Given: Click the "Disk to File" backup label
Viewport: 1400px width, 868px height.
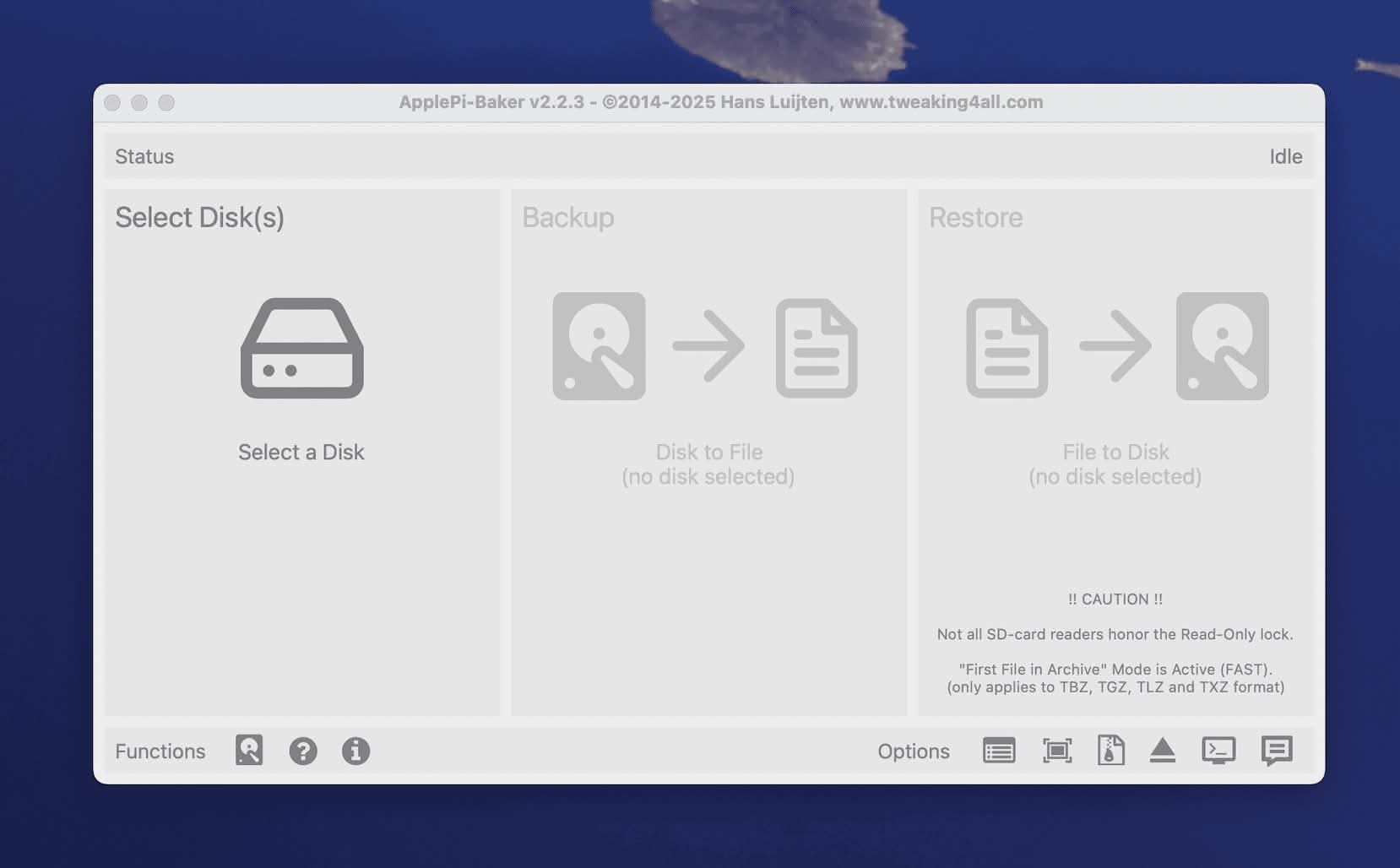Looking at the screenshot, I should point(709,452).
